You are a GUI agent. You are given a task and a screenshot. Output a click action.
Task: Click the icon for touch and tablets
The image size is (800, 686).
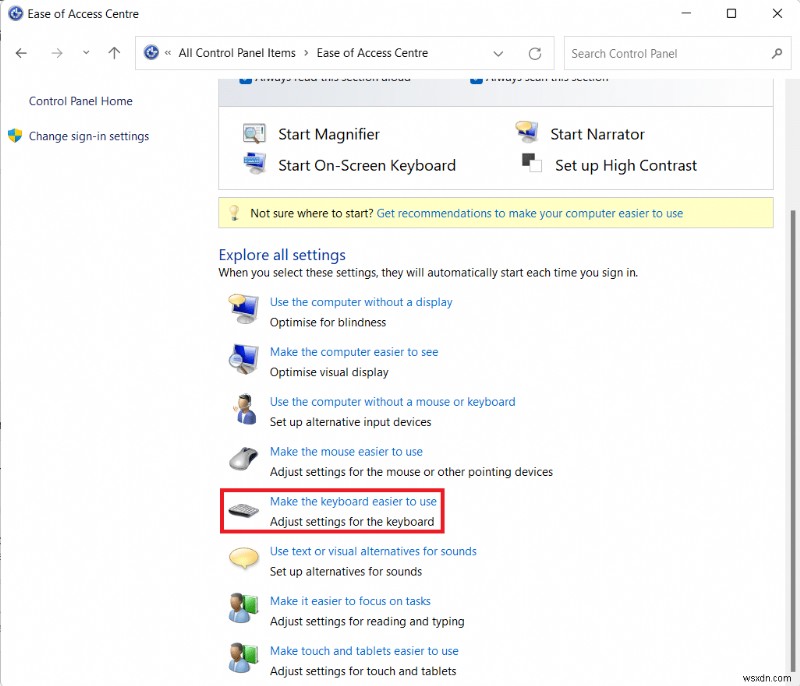[x=243, y=657]
